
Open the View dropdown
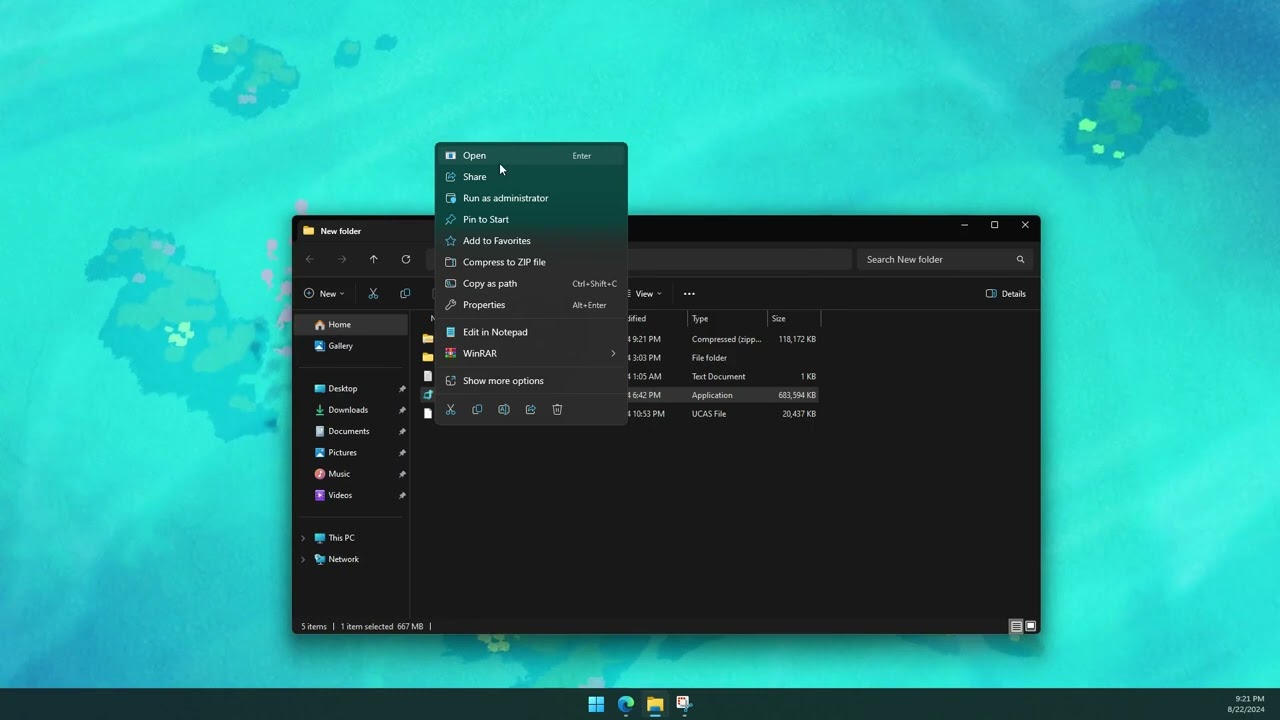point(646,294)
